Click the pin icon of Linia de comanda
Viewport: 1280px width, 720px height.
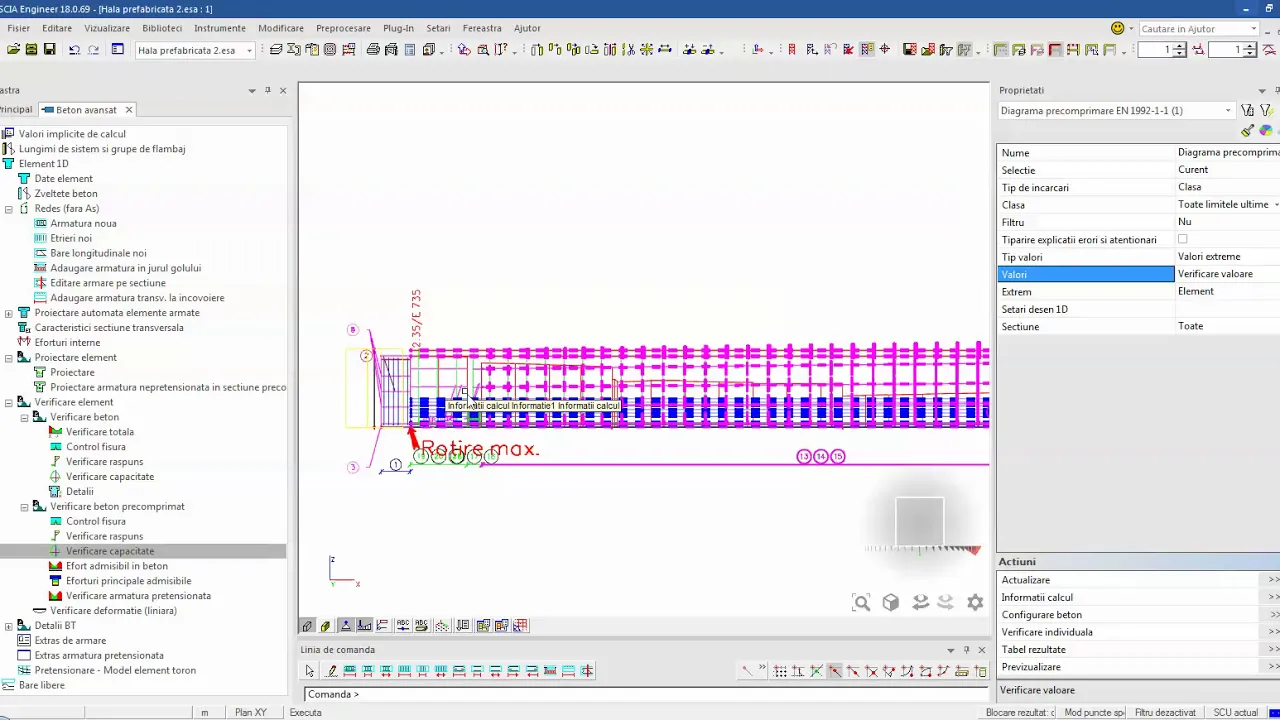pyautogui.click(x=966, y=649)
